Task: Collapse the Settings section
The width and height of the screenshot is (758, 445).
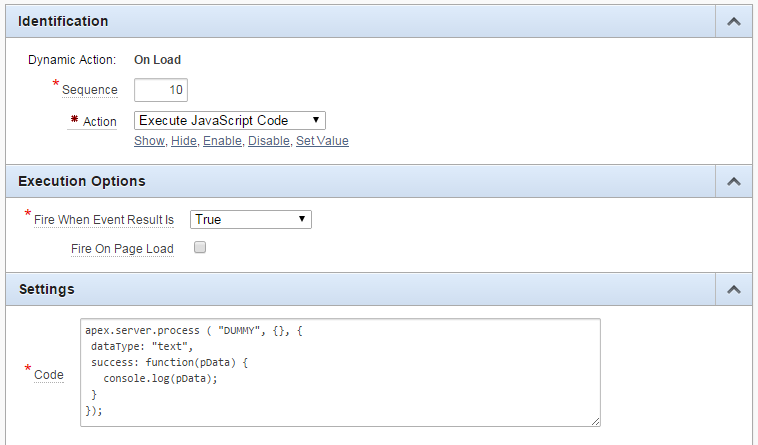Action: point(733,290)
